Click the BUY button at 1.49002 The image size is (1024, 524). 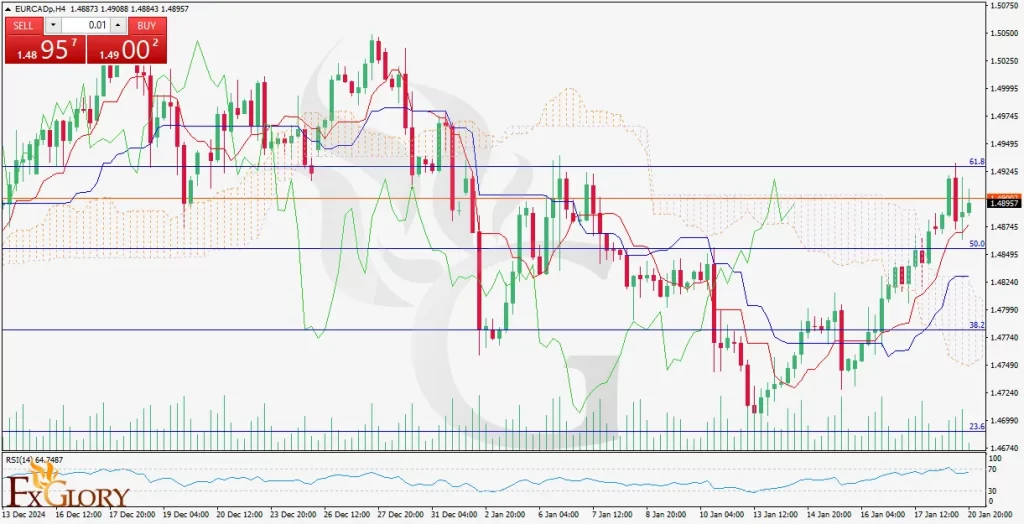coord(127,49)
